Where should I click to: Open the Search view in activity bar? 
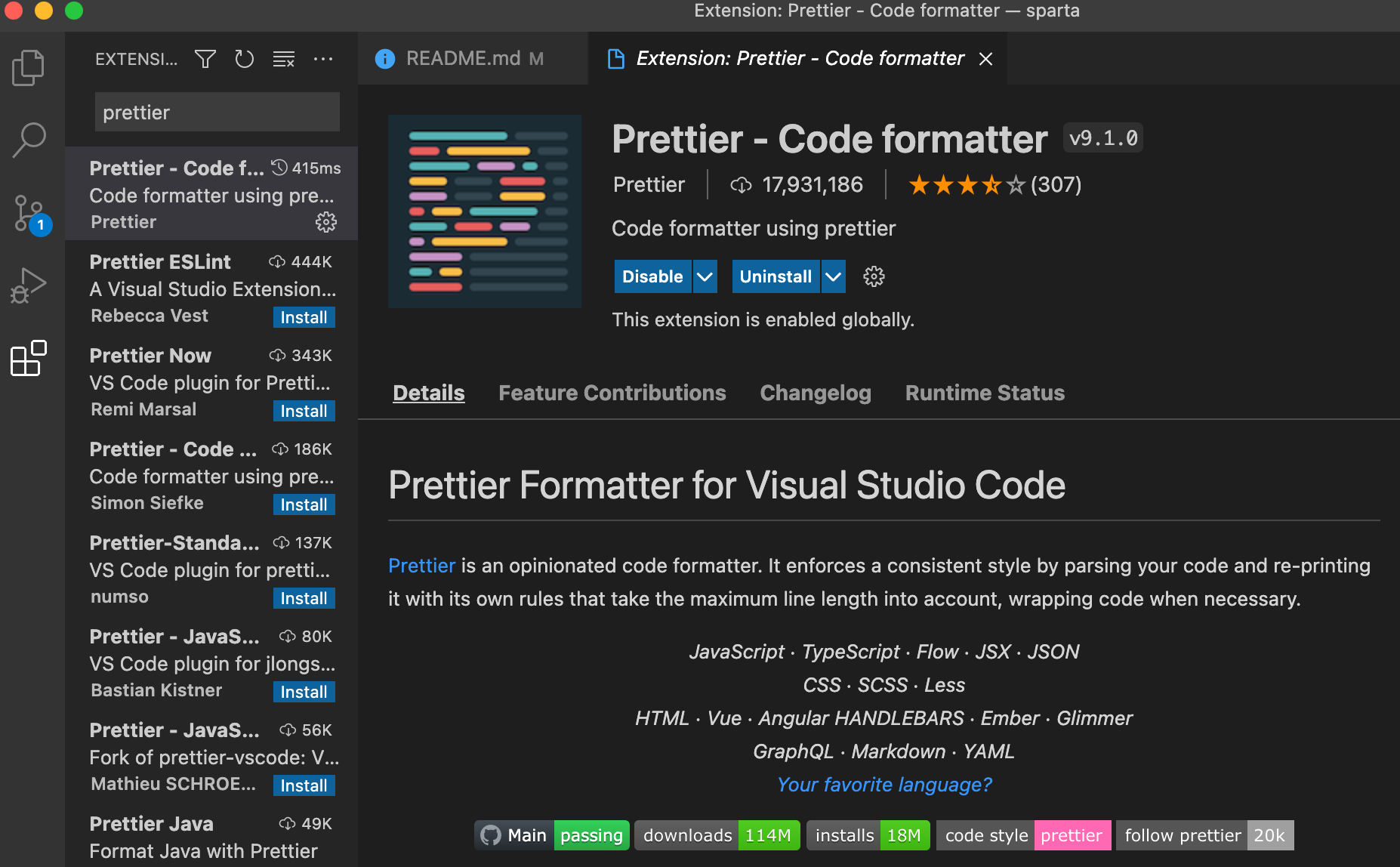[x=29, y=140]
